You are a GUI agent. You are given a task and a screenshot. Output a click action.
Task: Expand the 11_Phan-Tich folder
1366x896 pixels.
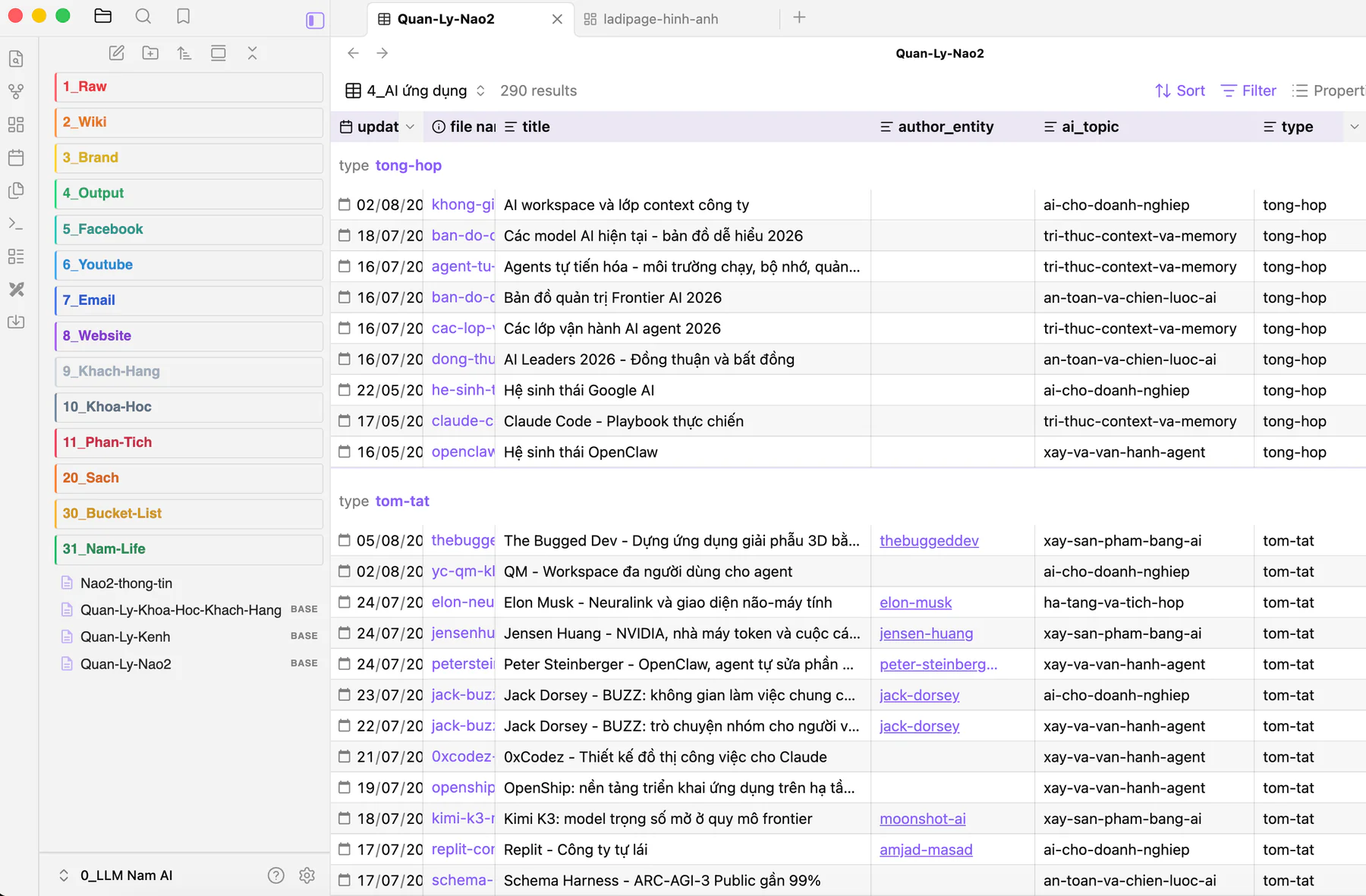[x=189, y=444]
